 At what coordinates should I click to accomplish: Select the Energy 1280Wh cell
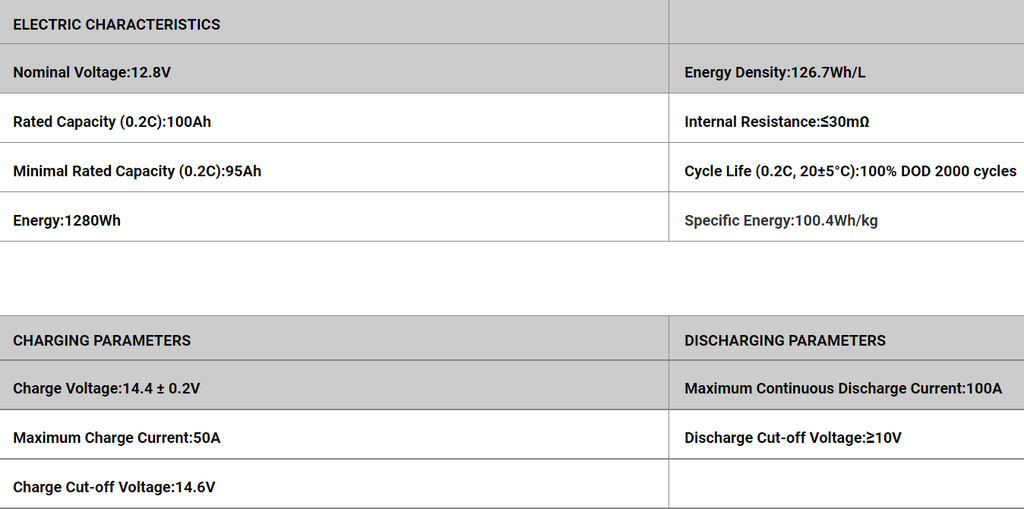[x=67, y=220]
